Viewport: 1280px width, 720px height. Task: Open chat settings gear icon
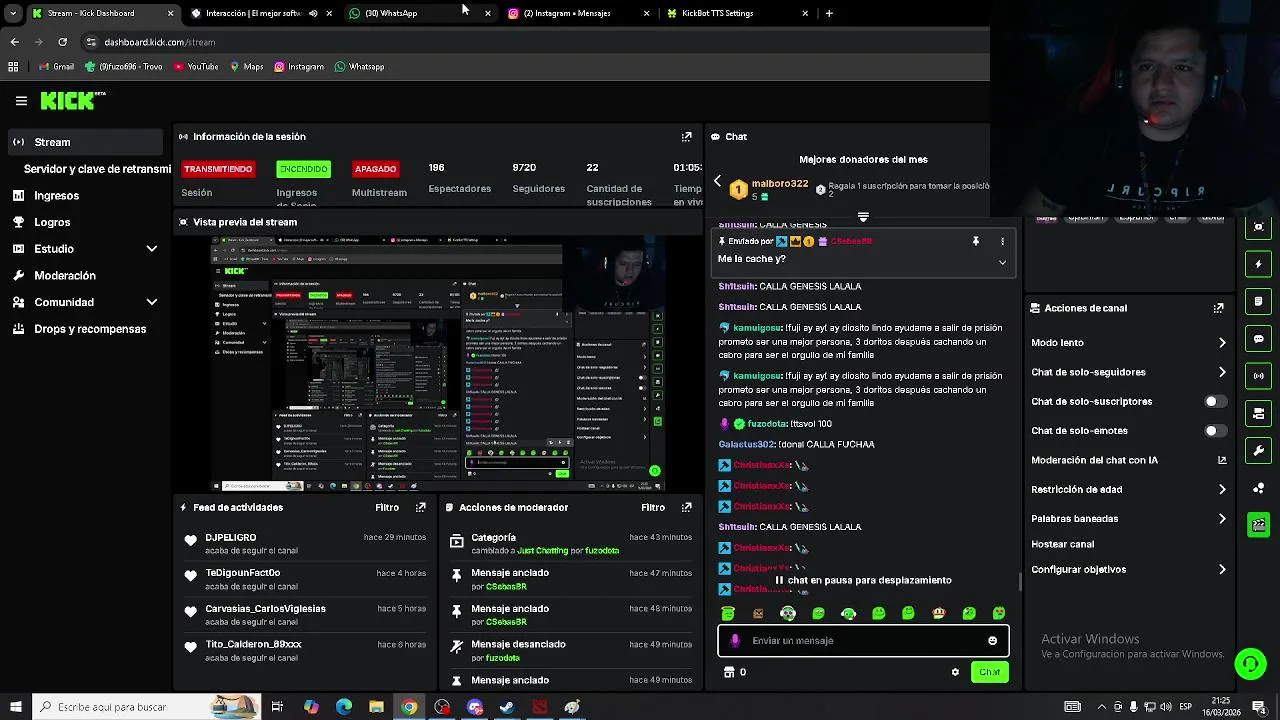pos(955,672)
